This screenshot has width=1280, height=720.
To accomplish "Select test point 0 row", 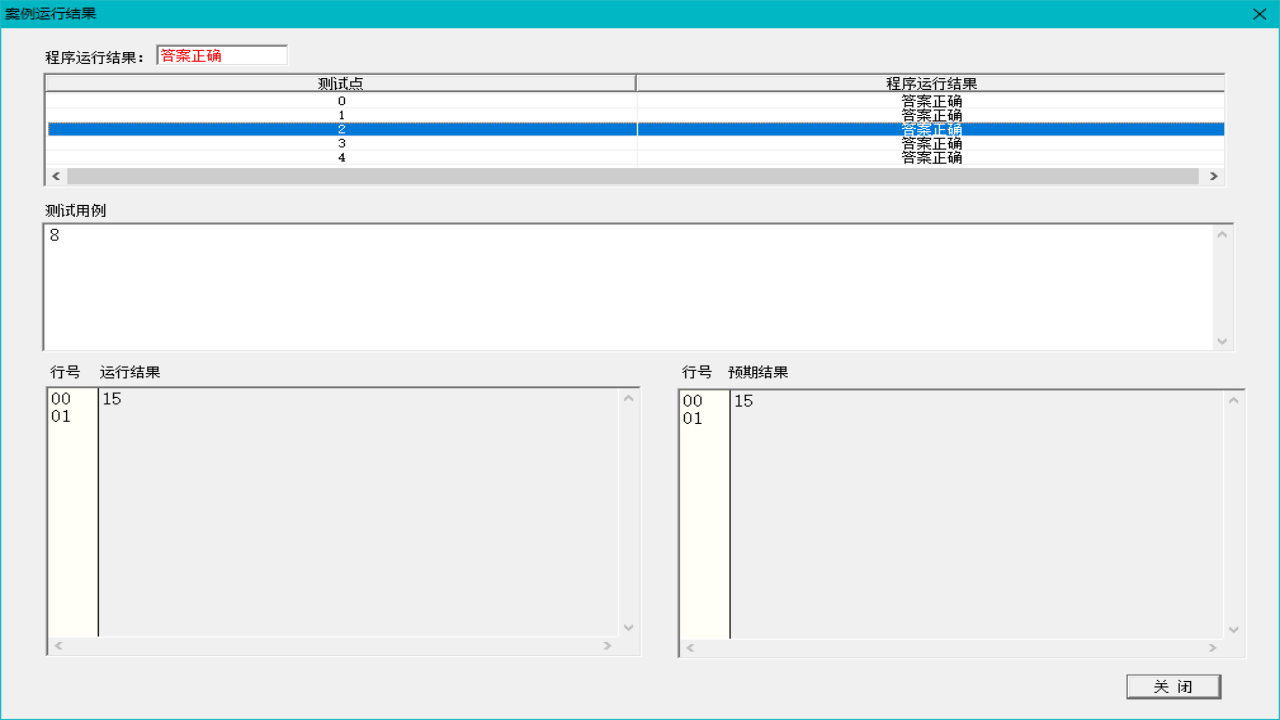I will (341, 101).
